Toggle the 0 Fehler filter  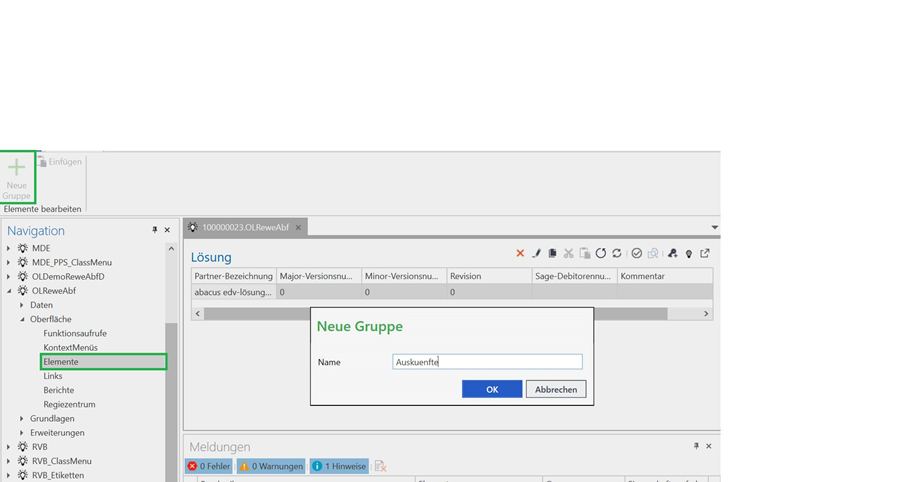coord(209,466)
